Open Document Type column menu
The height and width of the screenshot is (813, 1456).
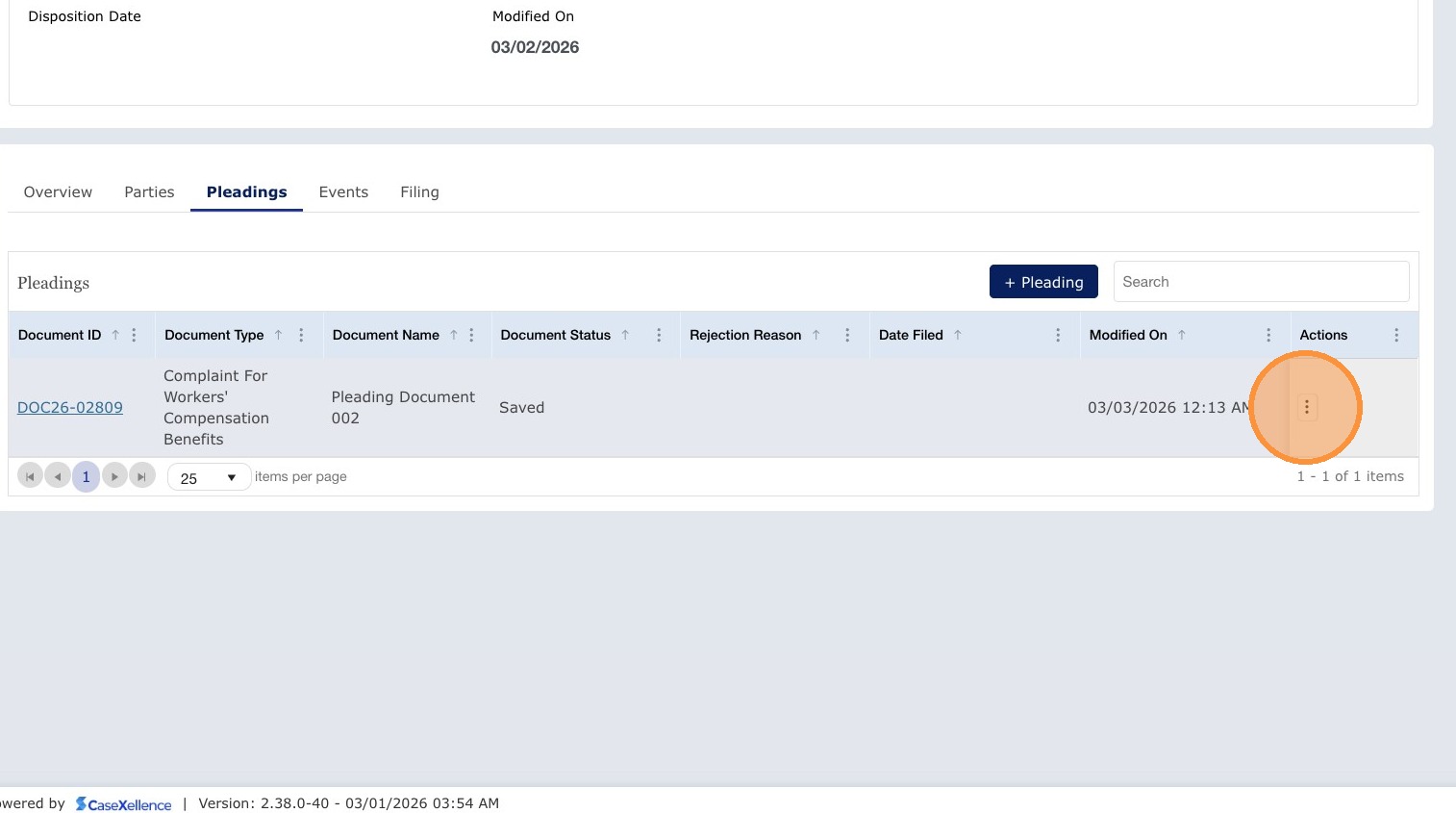pyautogui.click(x=301, y=335)
